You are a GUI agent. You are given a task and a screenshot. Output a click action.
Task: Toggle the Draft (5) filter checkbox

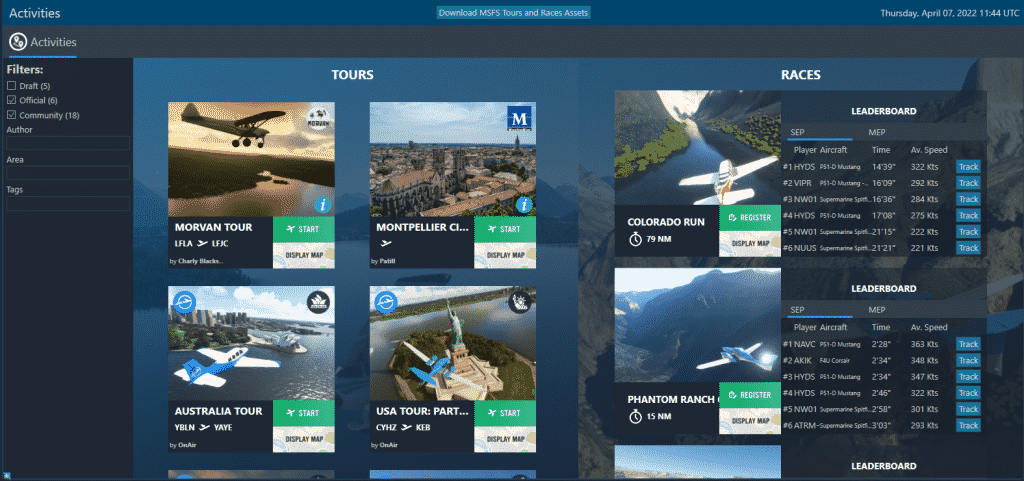coord(11,85)
